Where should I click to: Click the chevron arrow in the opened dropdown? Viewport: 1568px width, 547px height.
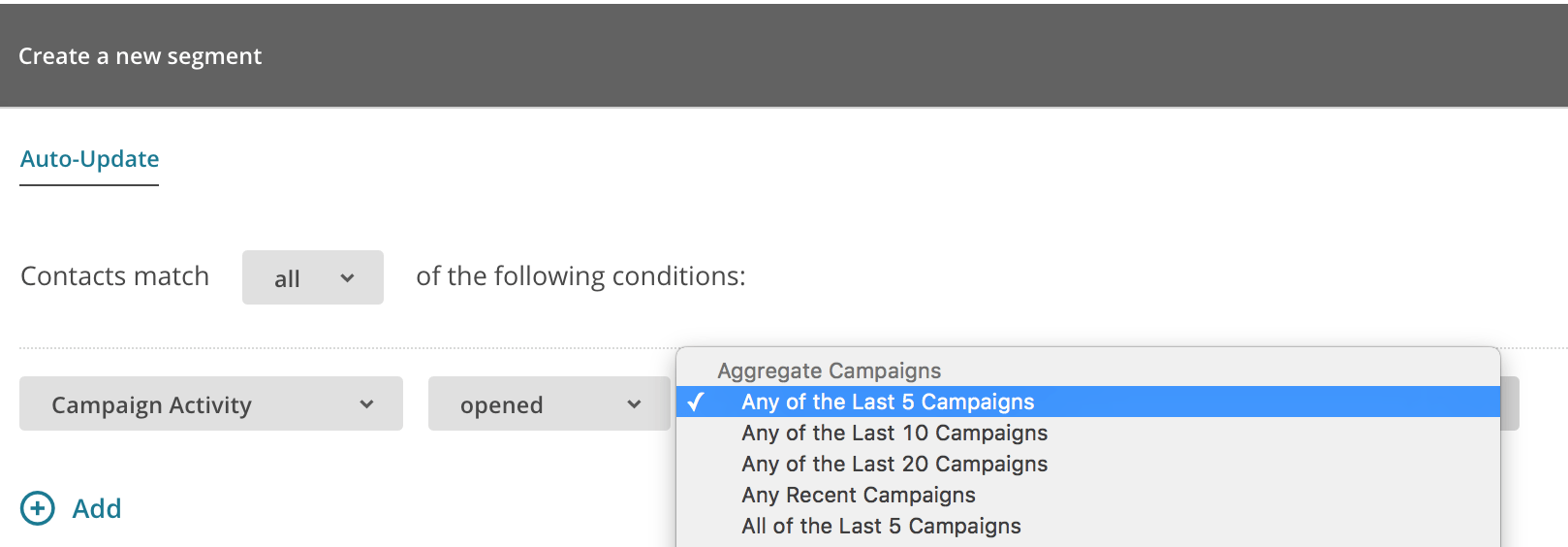[x=634, y=404]
